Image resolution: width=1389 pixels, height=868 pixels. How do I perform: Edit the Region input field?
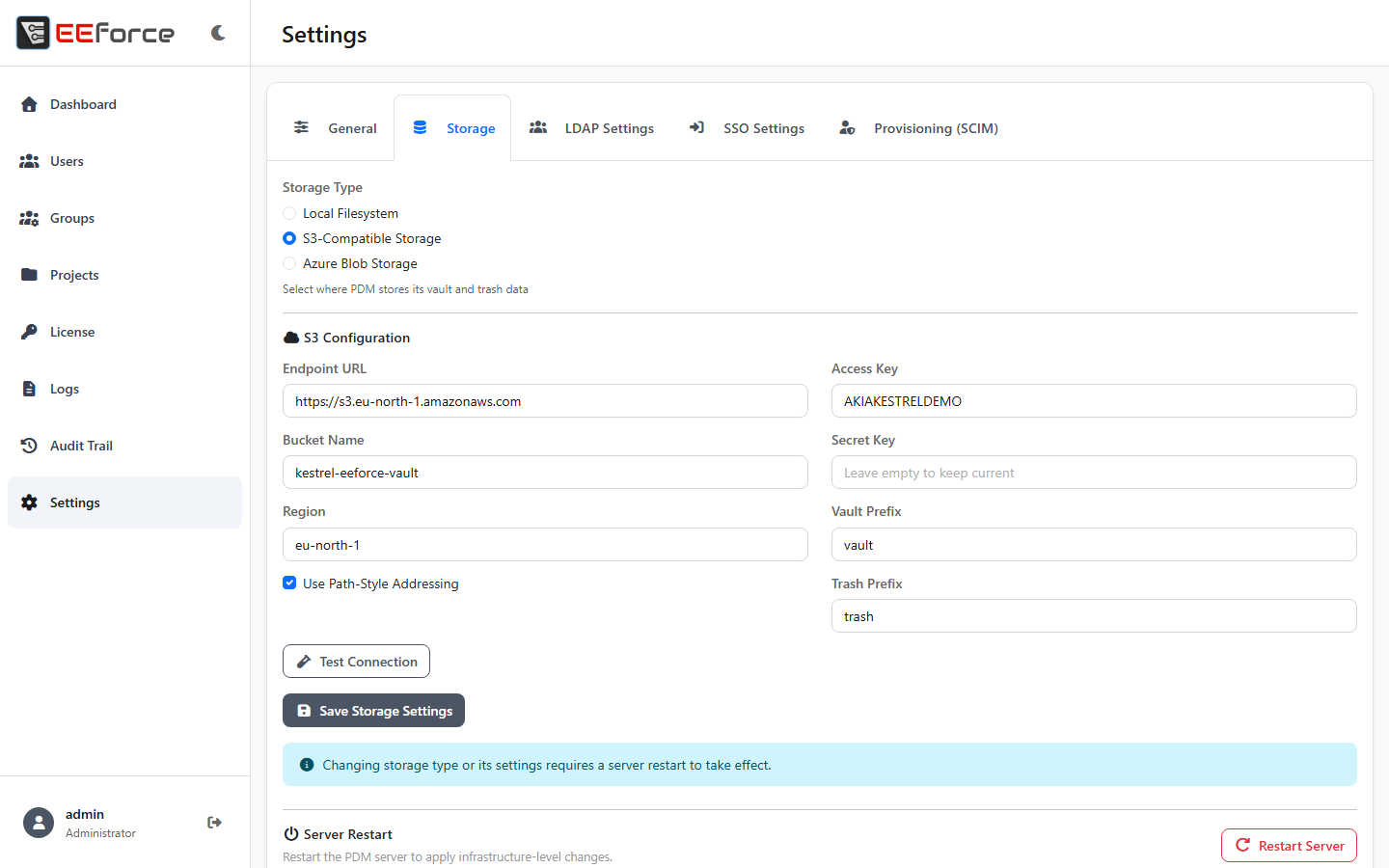(545, 545)
